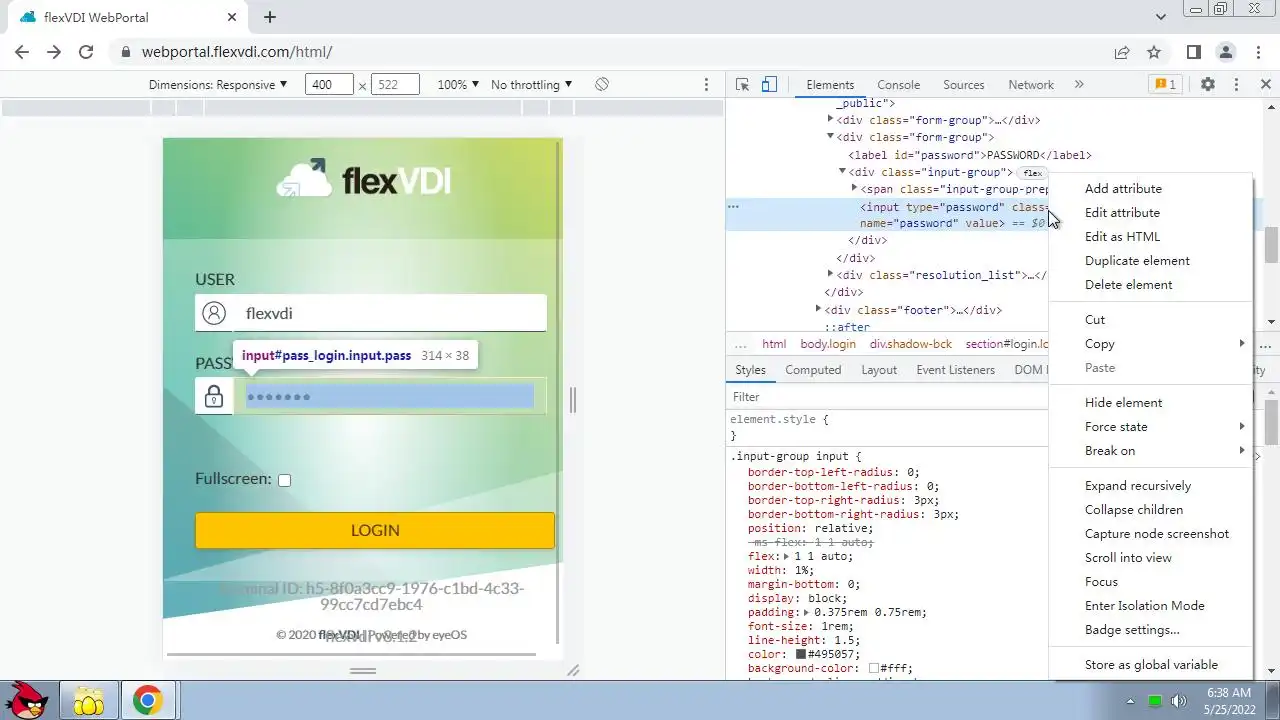The image size is (1280, 720).
Task: Open the Copy submenu
Action: [x=1150, y=344]
